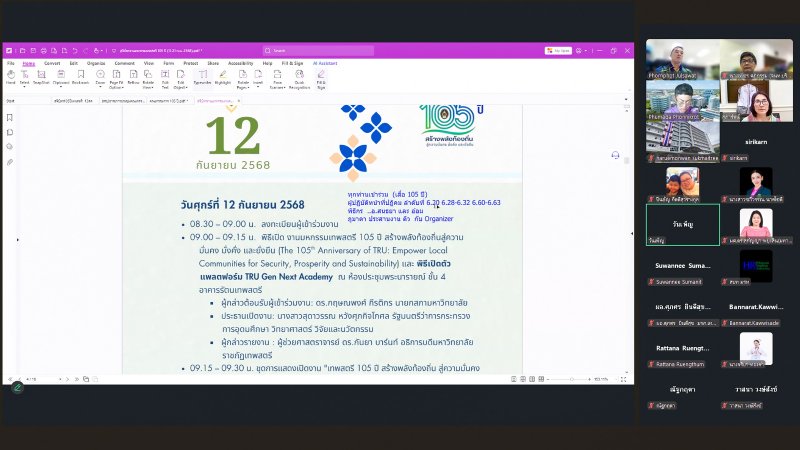
Task: Switch to facing pages view mode
Action: [532, 379]
